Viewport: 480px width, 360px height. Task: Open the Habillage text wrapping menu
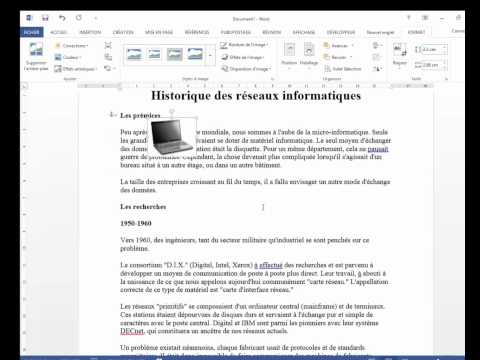pyautogui.click(x=309, y=55)
